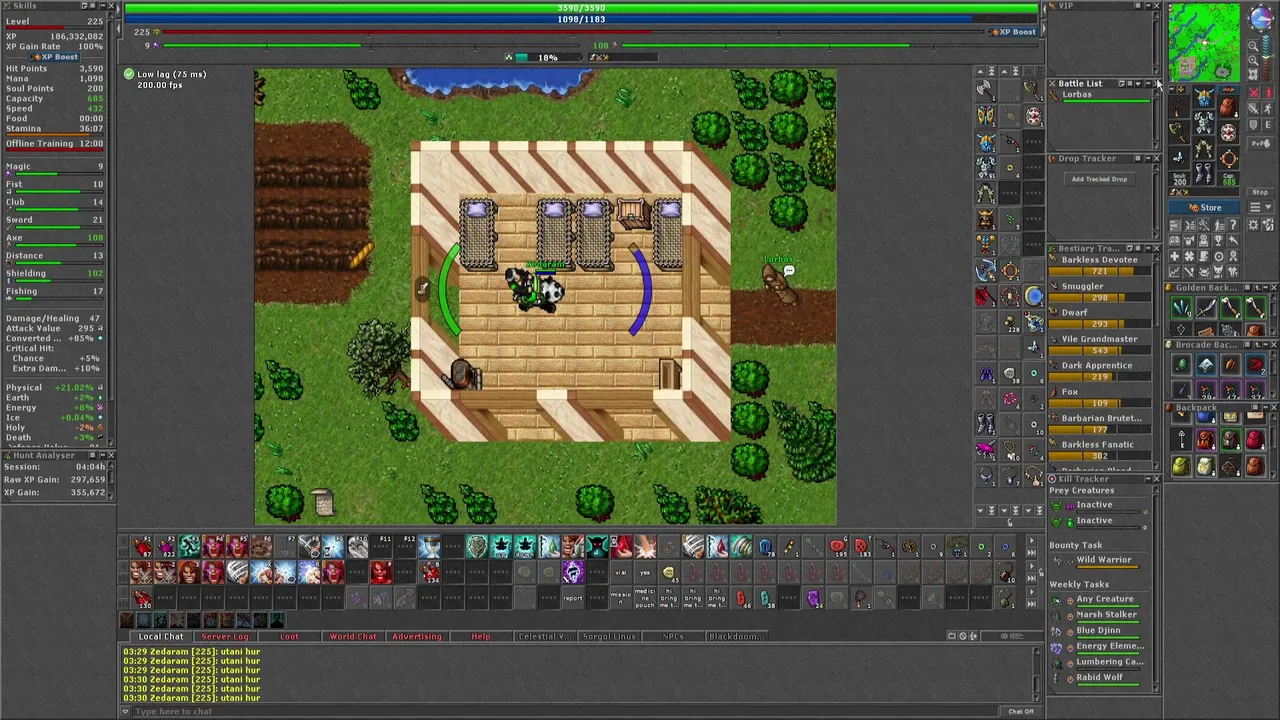The image size is (1280, 720).
Task: Open the gear options icon beside Store grid
Action: tap(1253, 225)
